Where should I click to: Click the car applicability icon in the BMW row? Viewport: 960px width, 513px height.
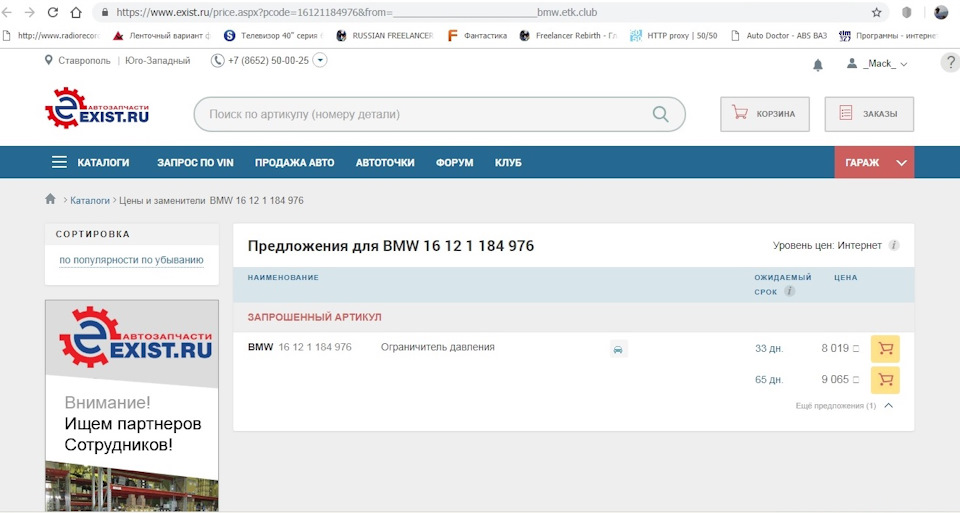tap(618, 349)
